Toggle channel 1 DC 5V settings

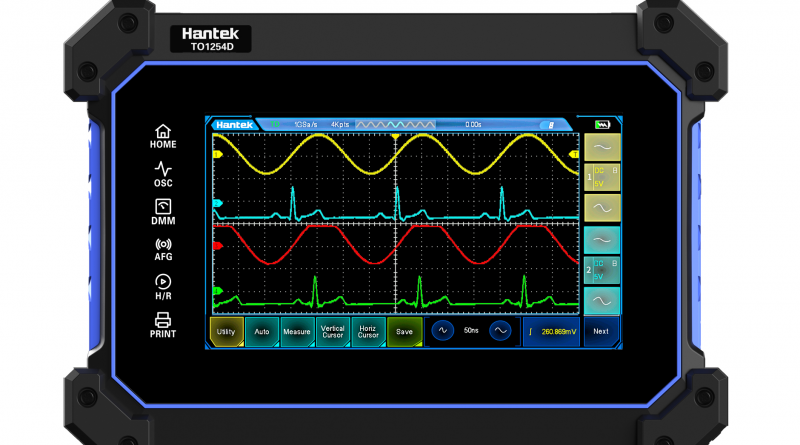tap(601, 177)
